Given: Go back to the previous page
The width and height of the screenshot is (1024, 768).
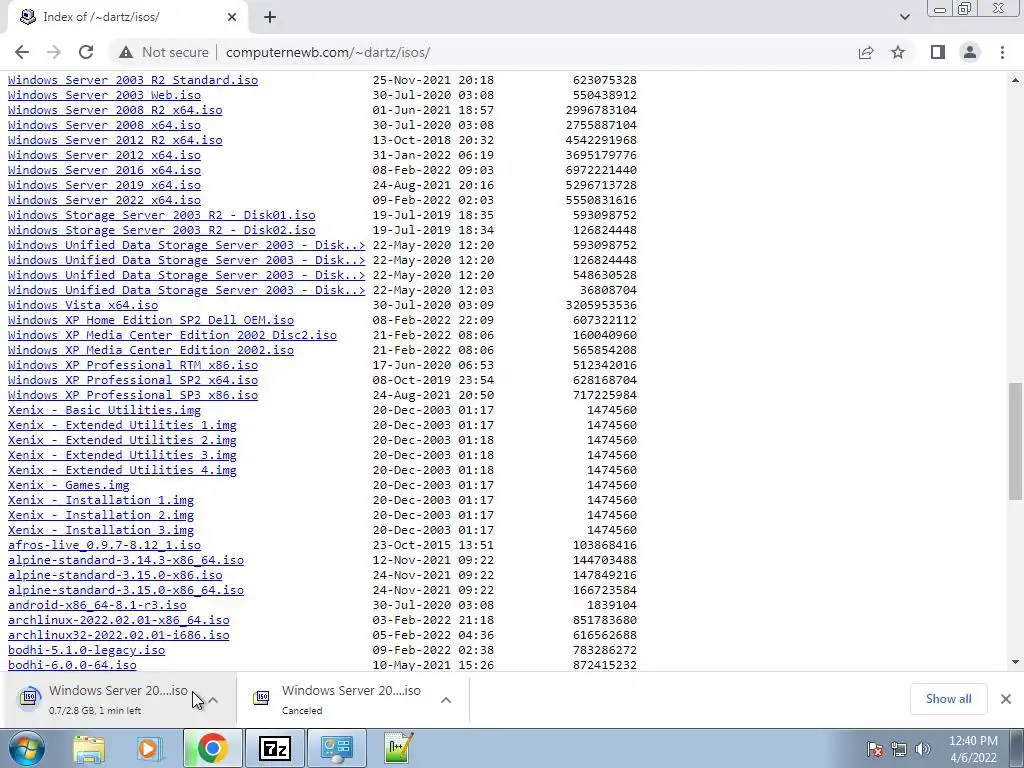Looking at the screenshot, I should (x=22, y=52).
